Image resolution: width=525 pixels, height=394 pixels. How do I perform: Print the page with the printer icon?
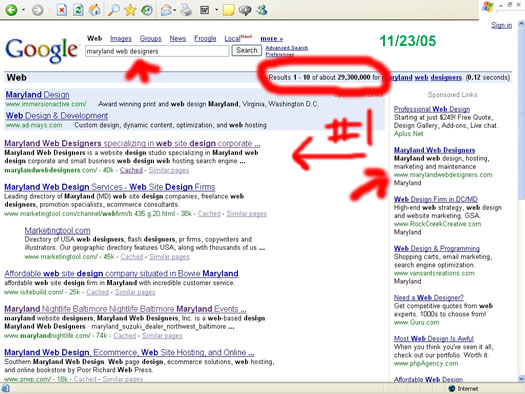(186, 10)
